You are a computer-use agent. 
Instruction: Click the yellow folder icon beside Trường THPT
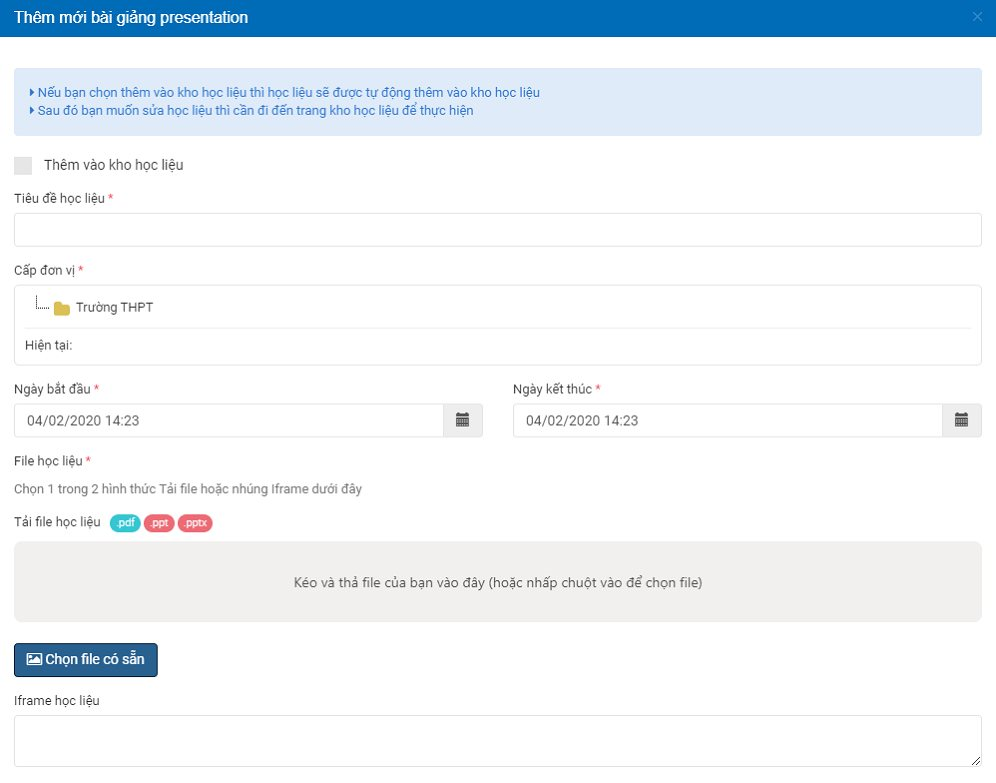[62, 308]
